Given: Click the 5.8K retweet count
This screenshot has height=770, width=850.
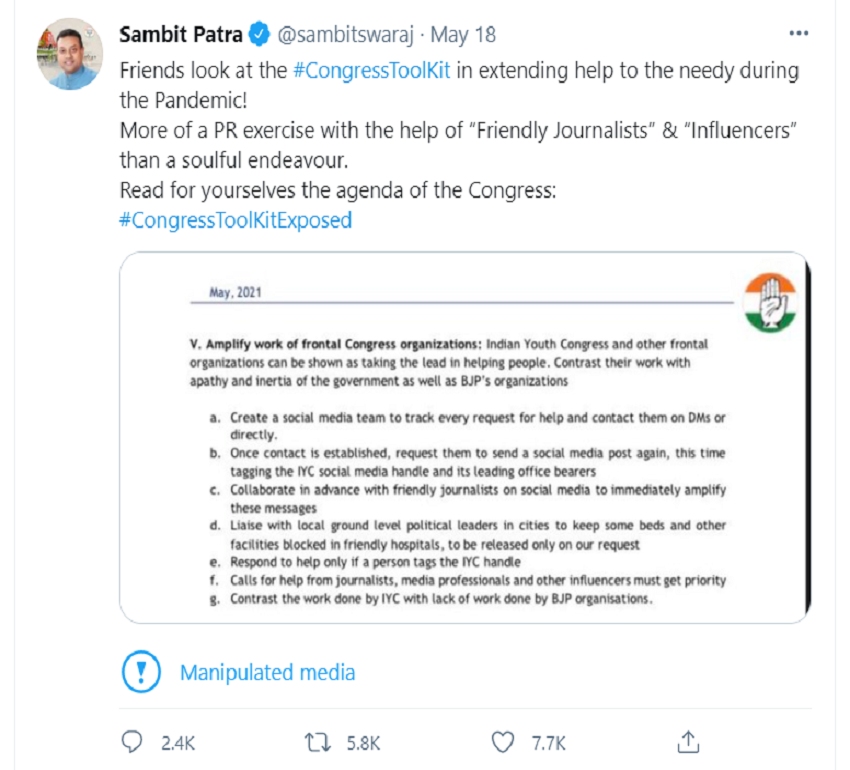Looking at the screenshot, I should click(x=362, y=743).
